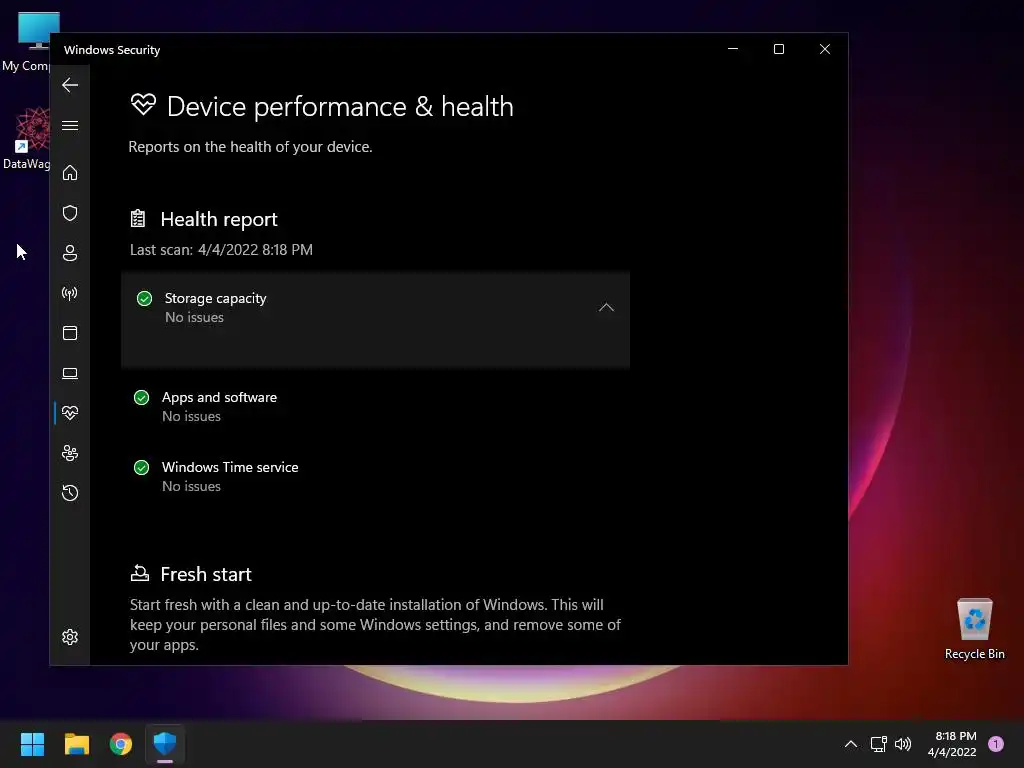Open Windows Start menu
The image size is (1024, 768).
[x=32, y=744]
